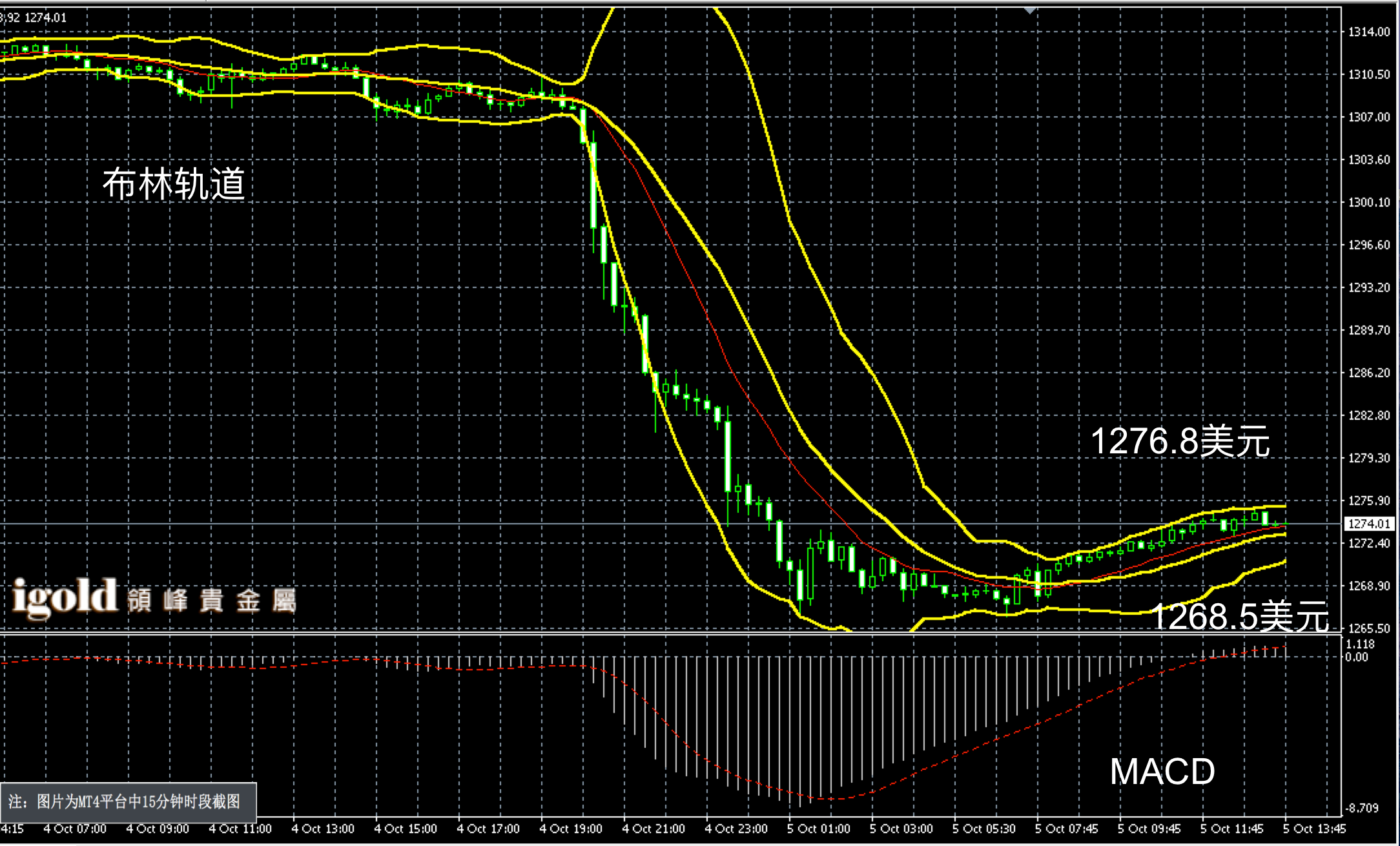Click the 4 Oct 07:00 time label
This screenshot has height=846, width=1400.
pyautogui.click(x=75, y=829)
